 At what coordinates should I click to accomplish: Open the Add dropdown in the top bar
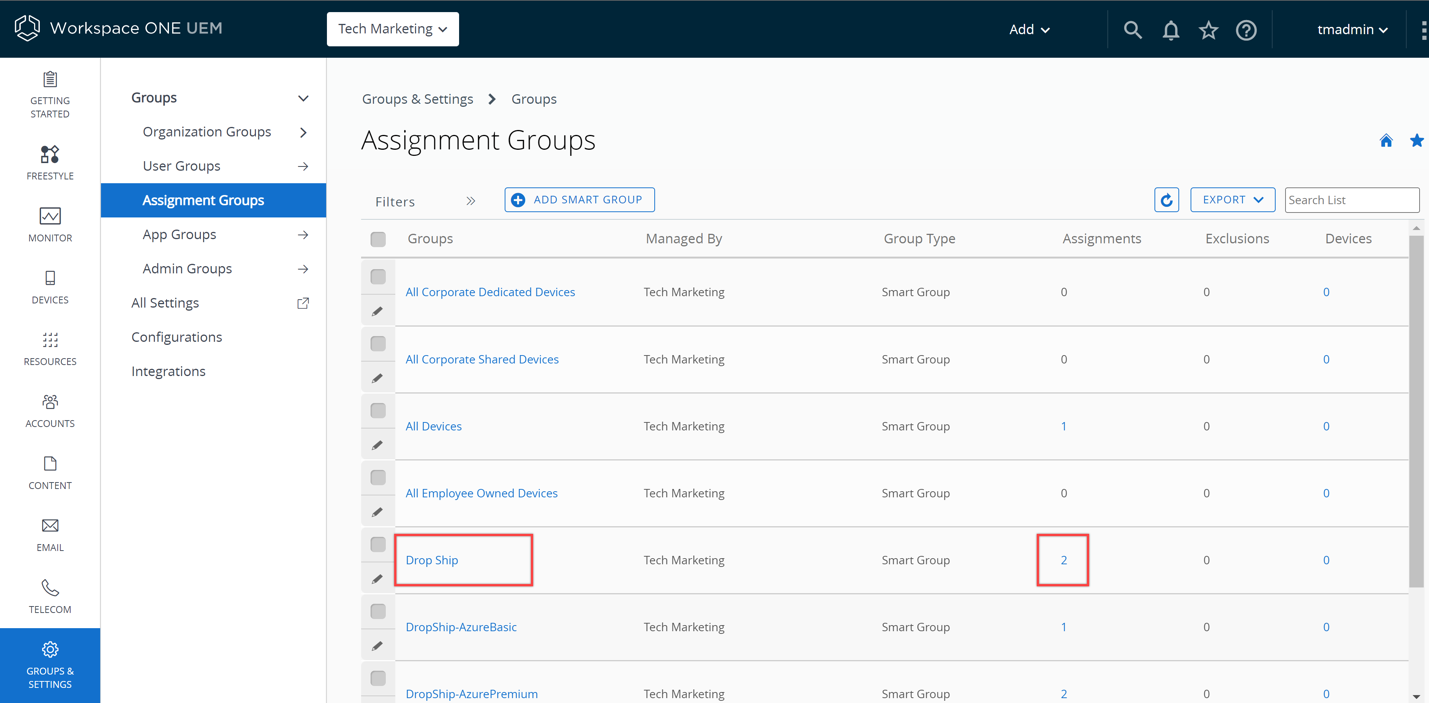[1029, 29]
